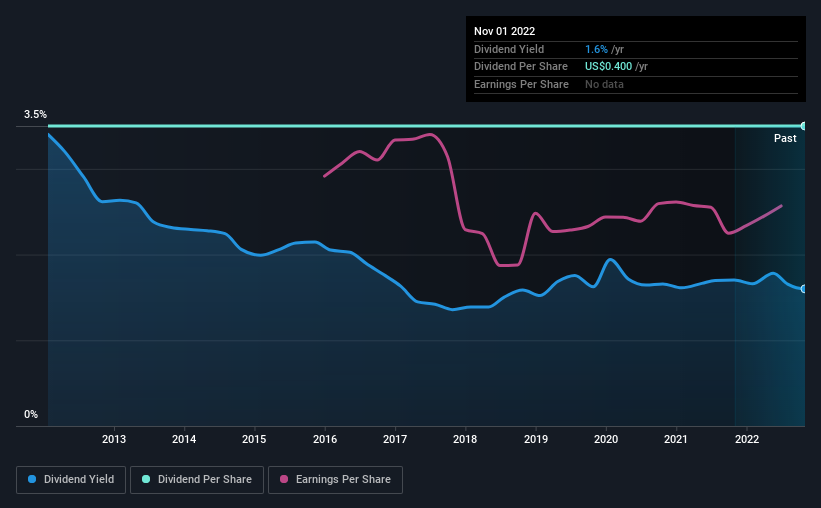
Task: Click the teal dividend line endpoint marker
Action: (804, 126)
